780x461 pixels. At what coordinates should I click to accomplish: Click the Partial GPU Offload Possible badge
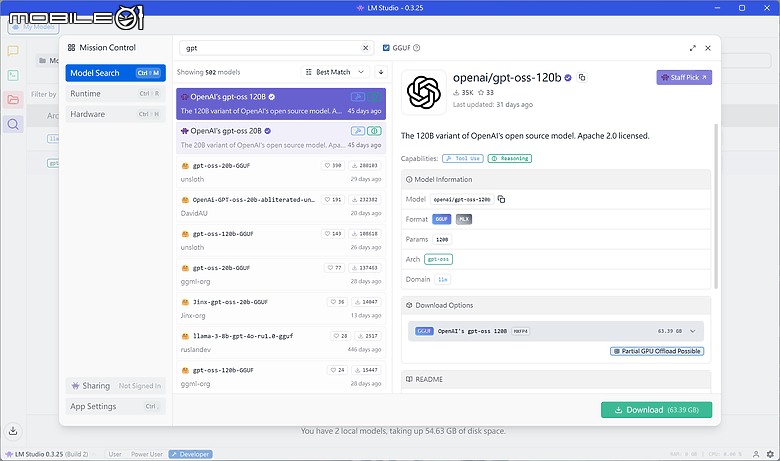(x=657, y=351)
